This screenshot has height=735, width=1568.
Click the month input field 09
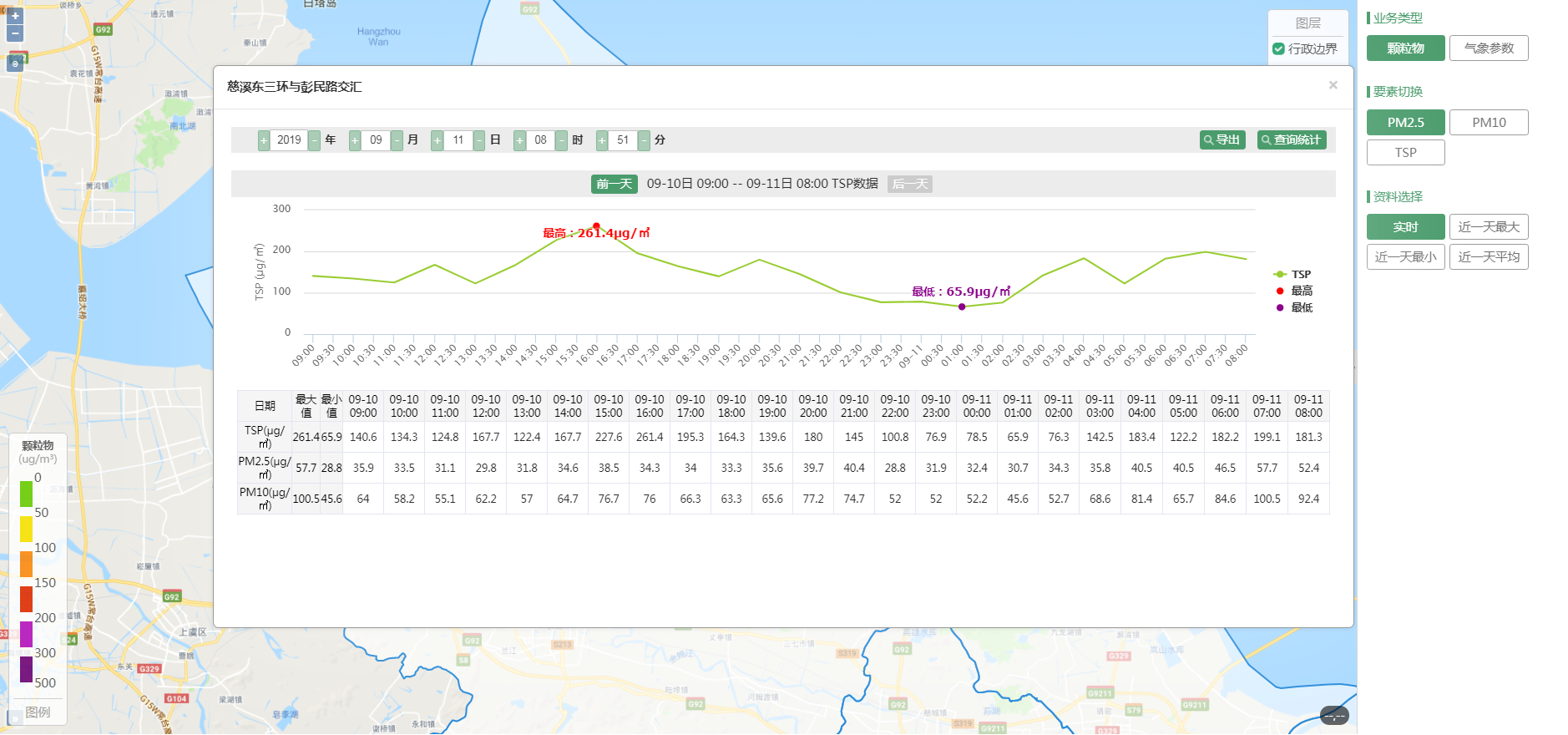tap(376, 140)
